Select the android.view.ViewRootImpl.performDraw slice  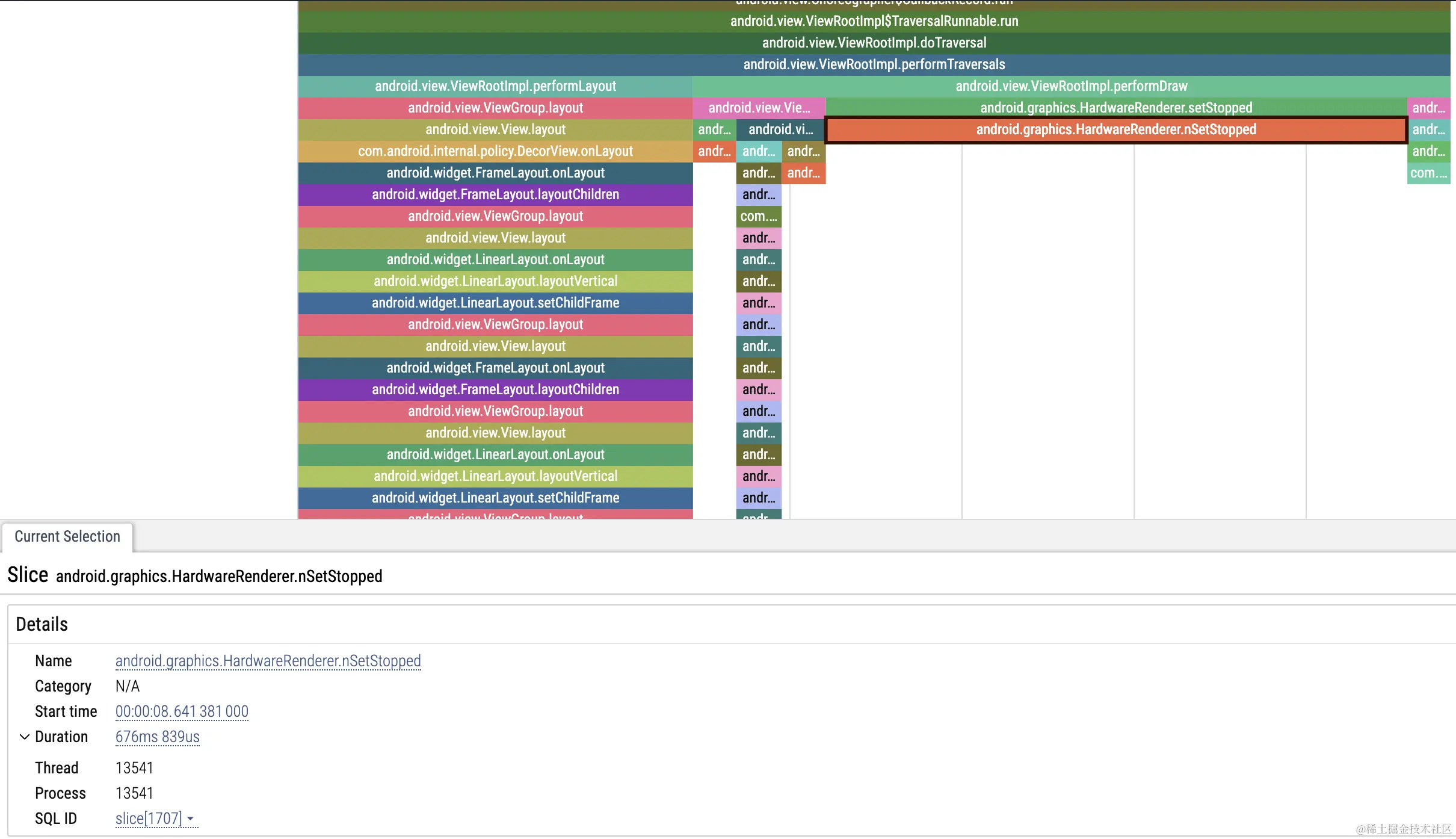click(x=1070, y=85)
